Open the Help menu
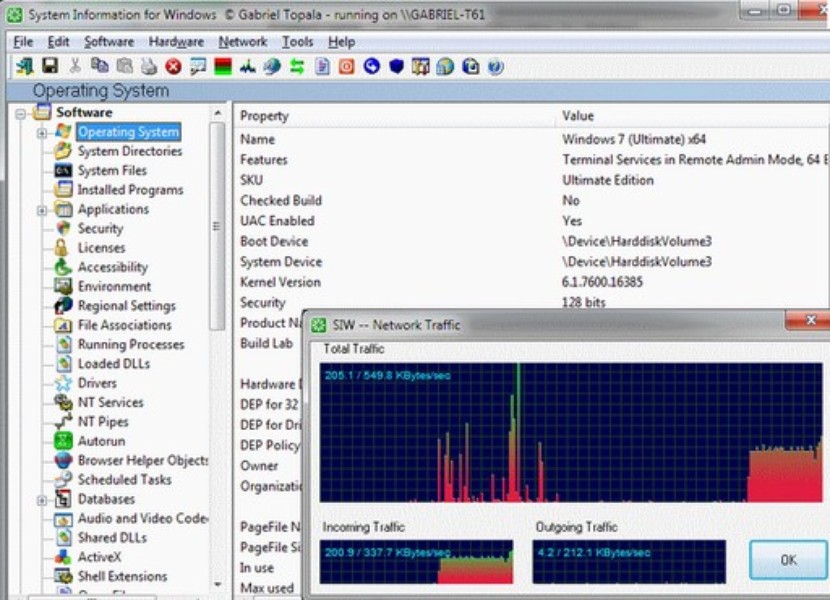 [x=341, y=42]
